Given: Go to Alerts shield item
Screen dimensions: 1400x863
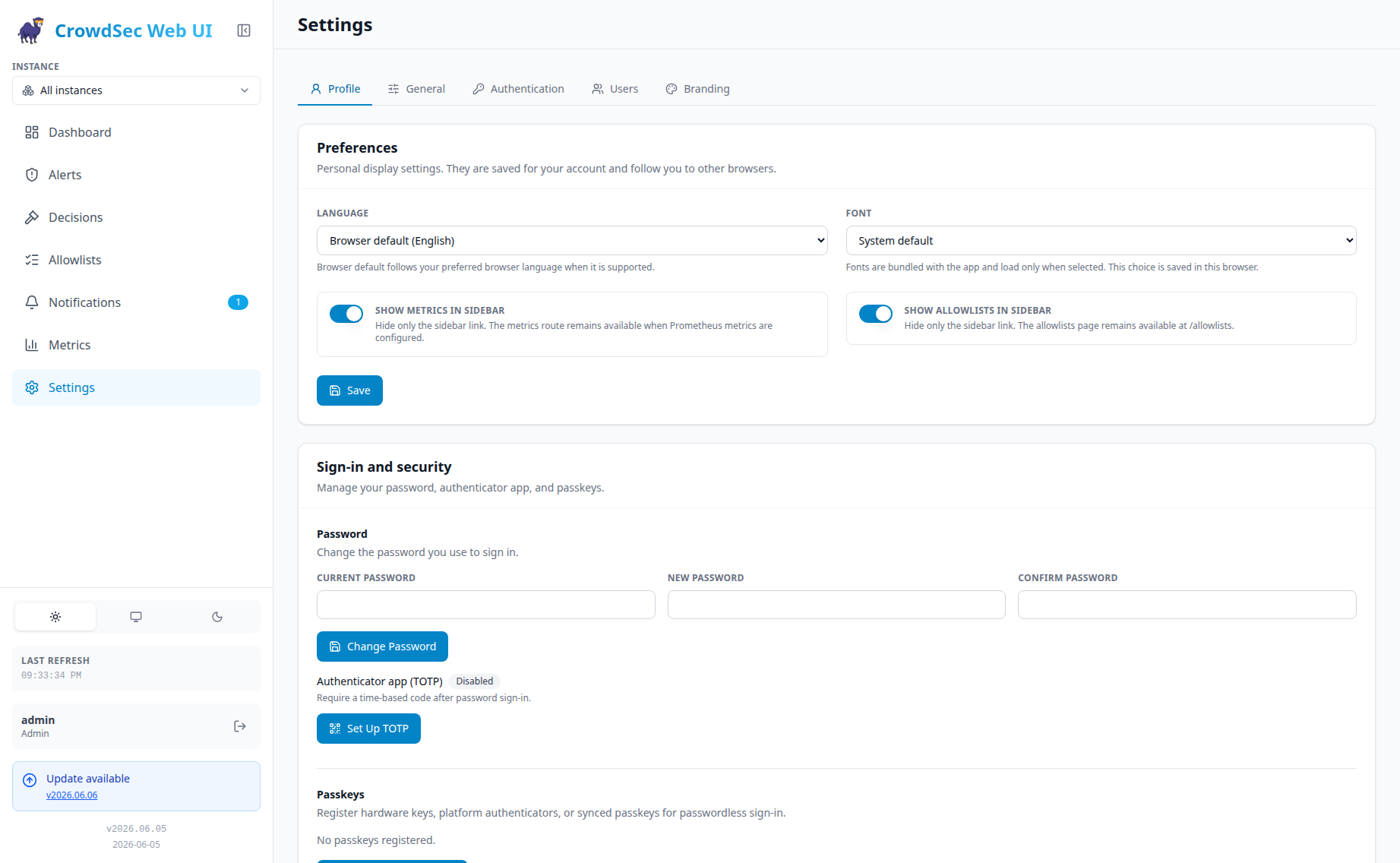Looking at the screenshot, I should [136, 175].
